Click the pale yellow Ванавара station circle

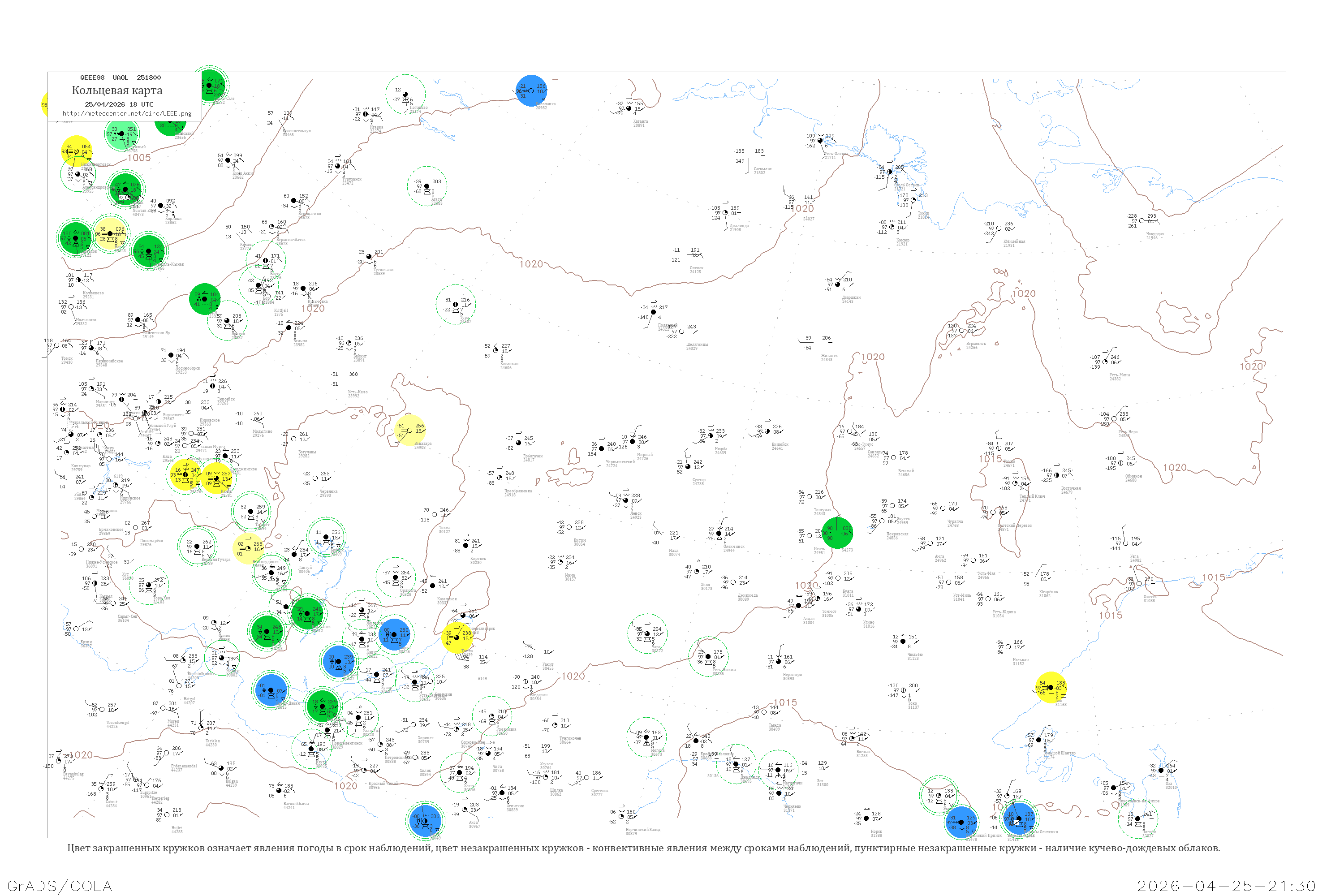tap(410, 430)
